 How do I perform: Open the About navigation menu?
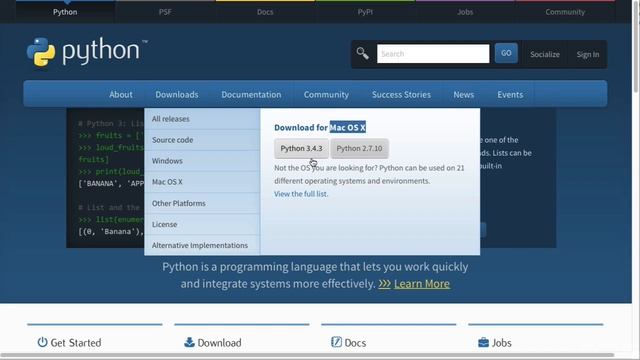pos(121,94)
